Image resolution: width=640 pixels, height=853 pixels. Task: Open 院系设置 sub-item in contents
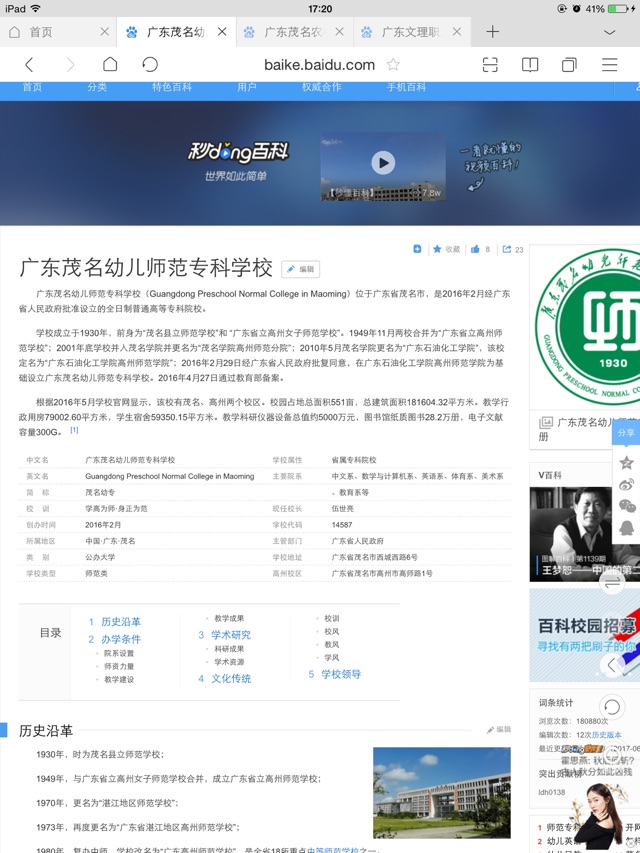pyautogui.click(x=119, y=653)
